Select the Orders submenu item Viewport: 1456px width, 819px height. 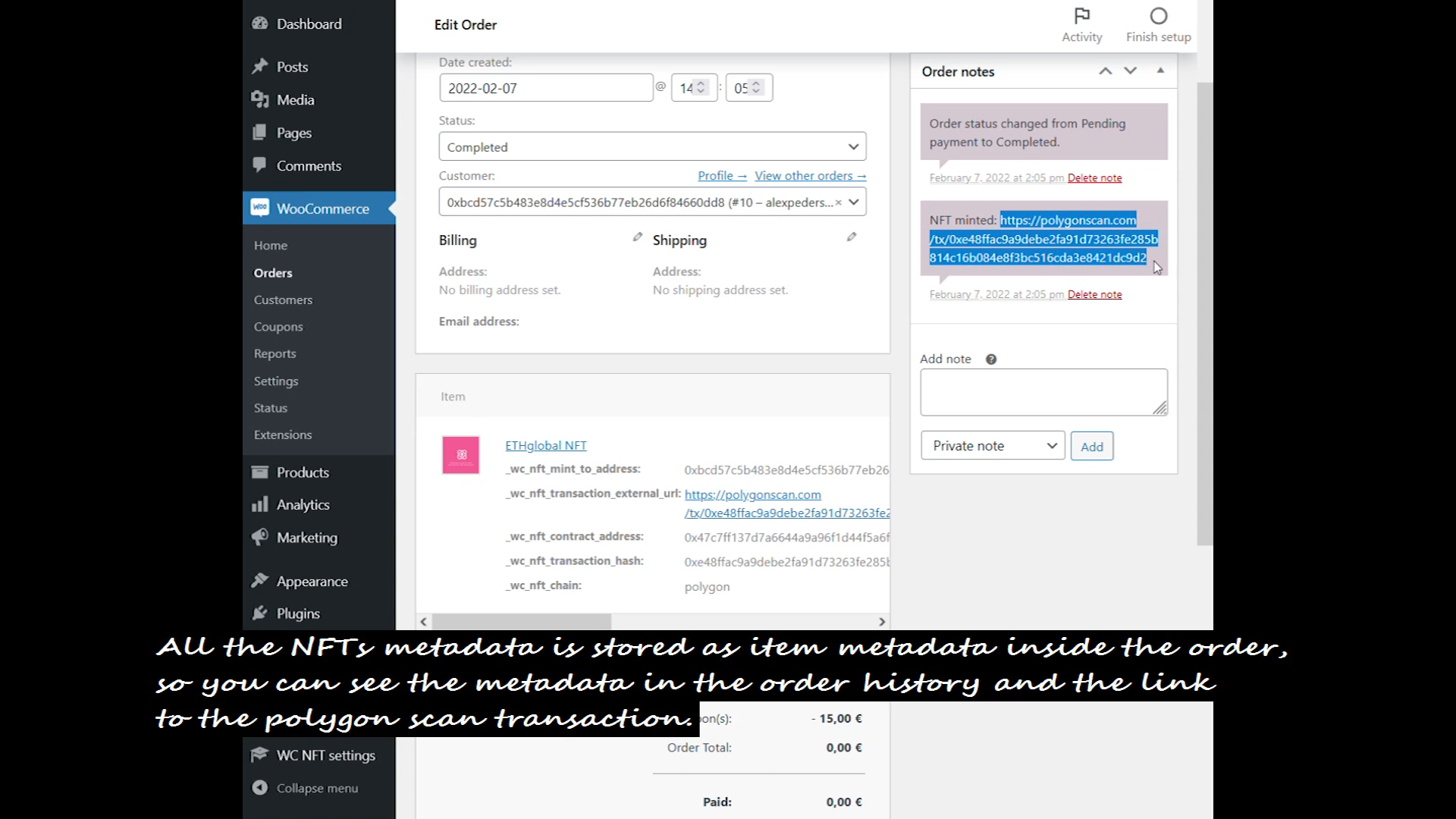point(273,272)
